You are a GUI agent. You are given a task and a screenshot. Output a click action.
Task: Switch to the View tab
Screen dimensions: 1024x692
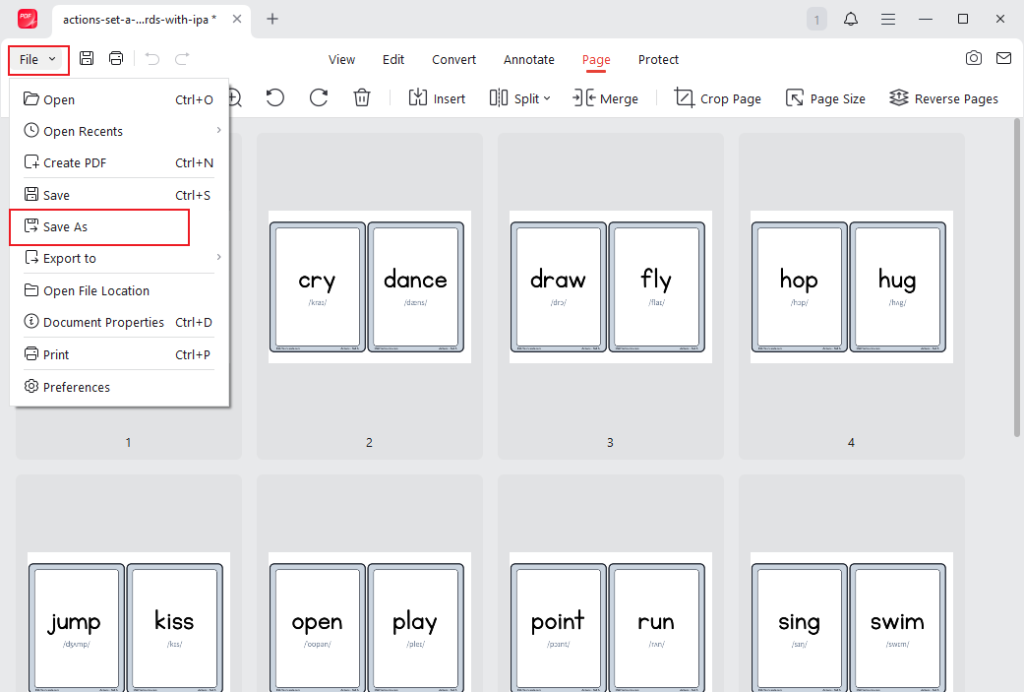tap(342, 59)
